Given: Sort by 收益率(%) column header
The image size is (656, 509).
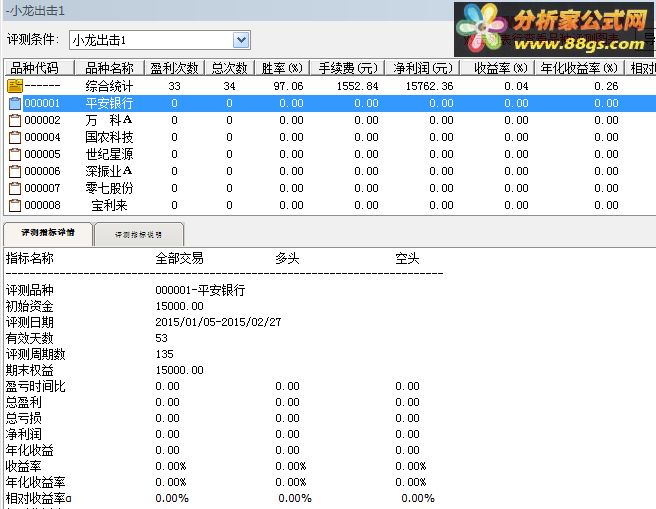Looking at the screenshot, I should click(497, 68).
